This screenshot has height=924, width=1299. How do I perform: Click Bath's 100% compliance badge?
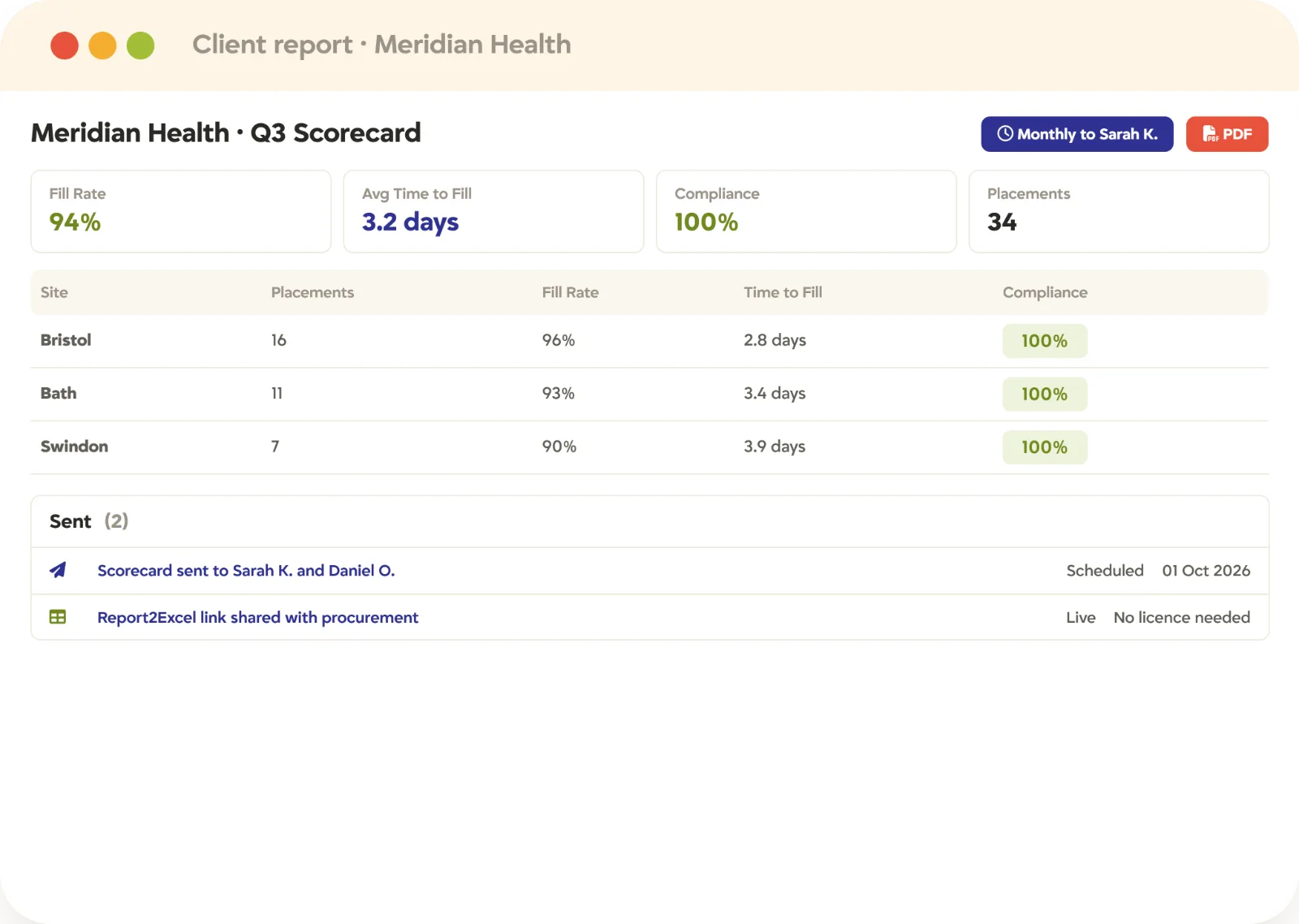click(x=1045, y=394)
